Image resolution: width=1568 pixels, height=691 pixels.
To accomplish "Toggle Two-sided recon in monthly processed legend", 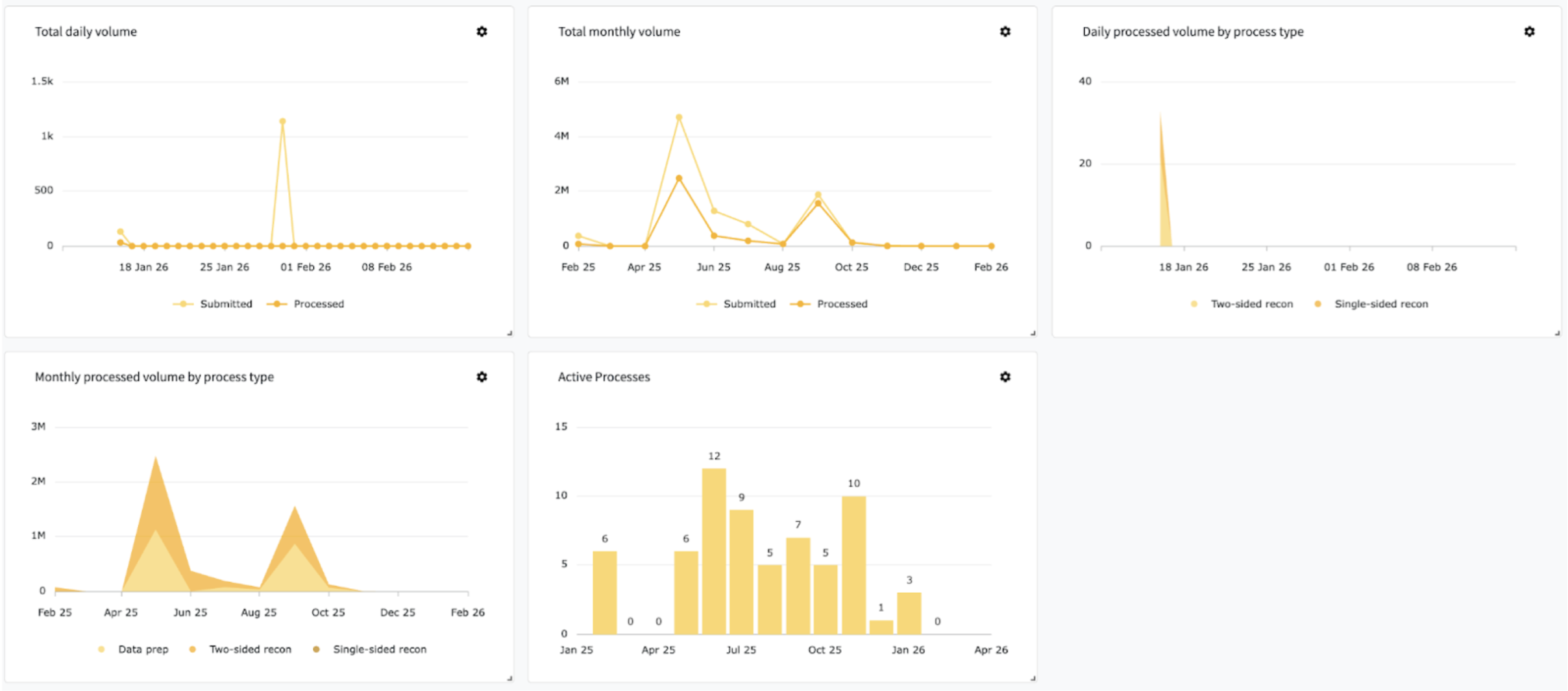I will [240, 649].
